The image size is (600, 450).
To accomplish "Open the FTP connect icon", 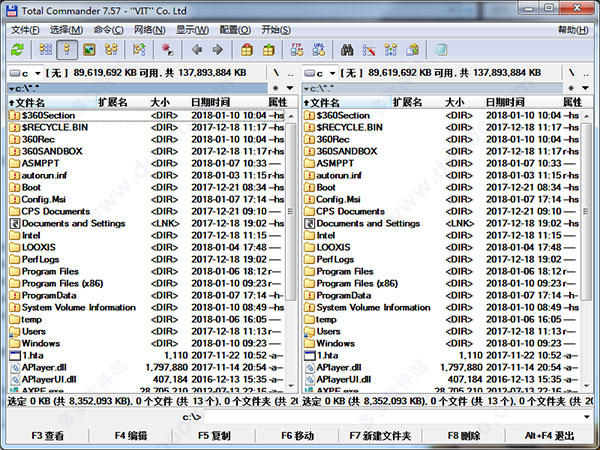I will pyautogui.click(x=297, y=50).
